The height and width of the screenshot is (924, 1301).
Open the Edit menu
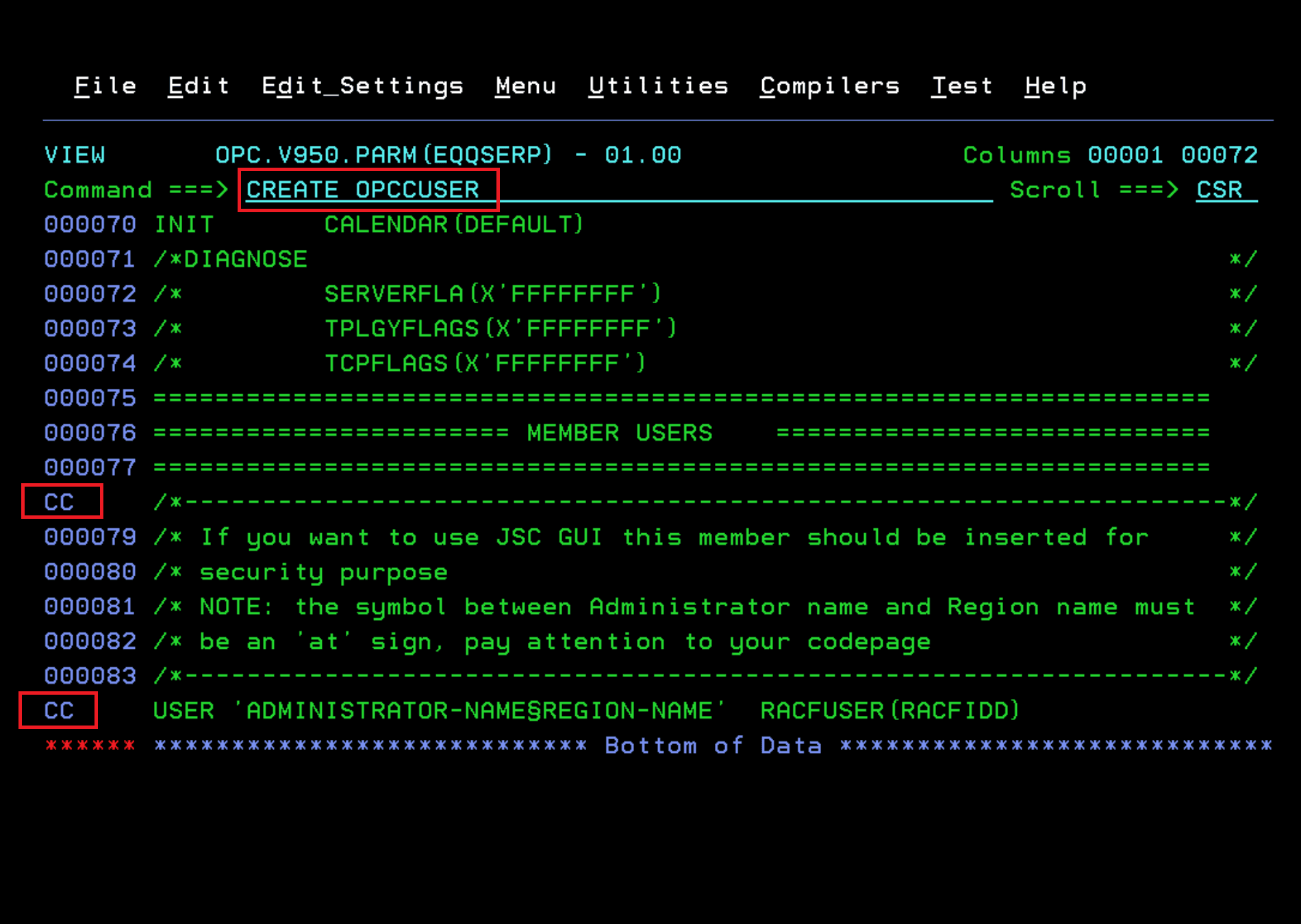click(199, 86)
